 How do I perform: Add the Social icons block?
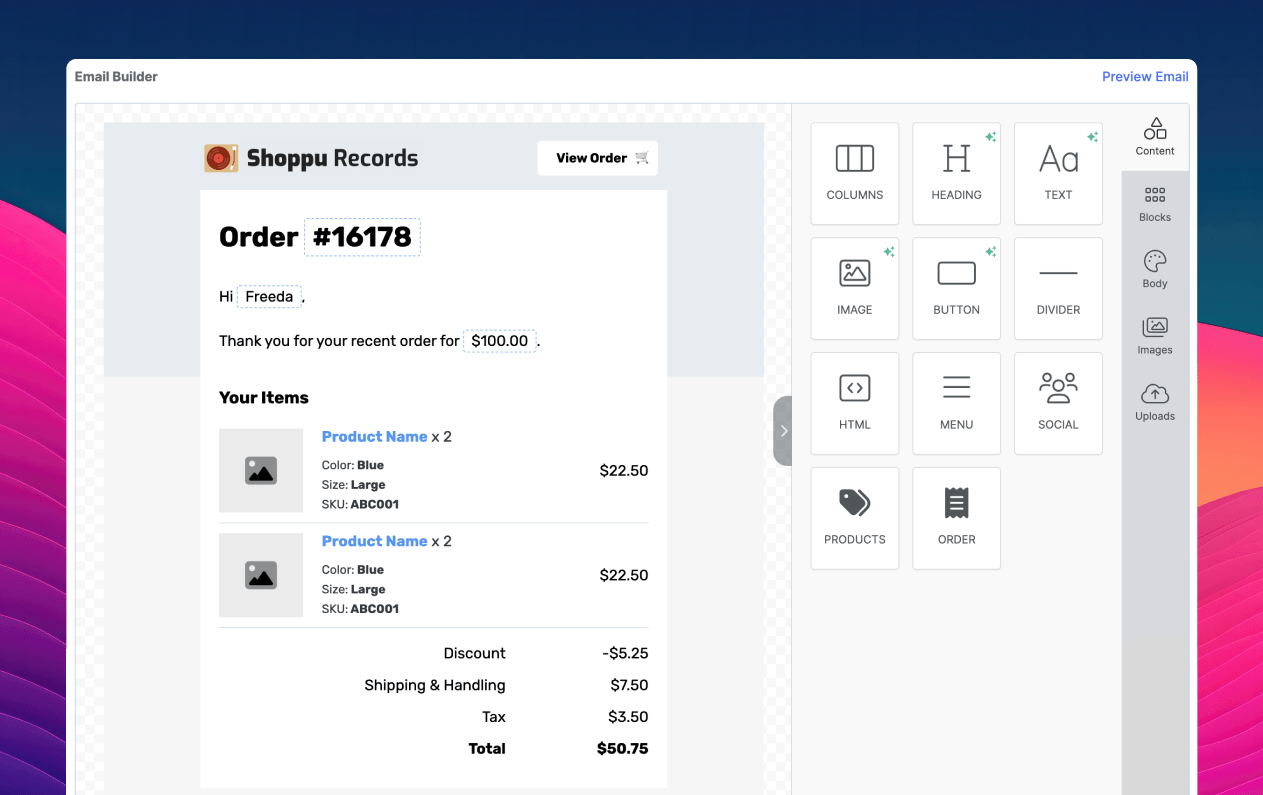(1058, 403)
